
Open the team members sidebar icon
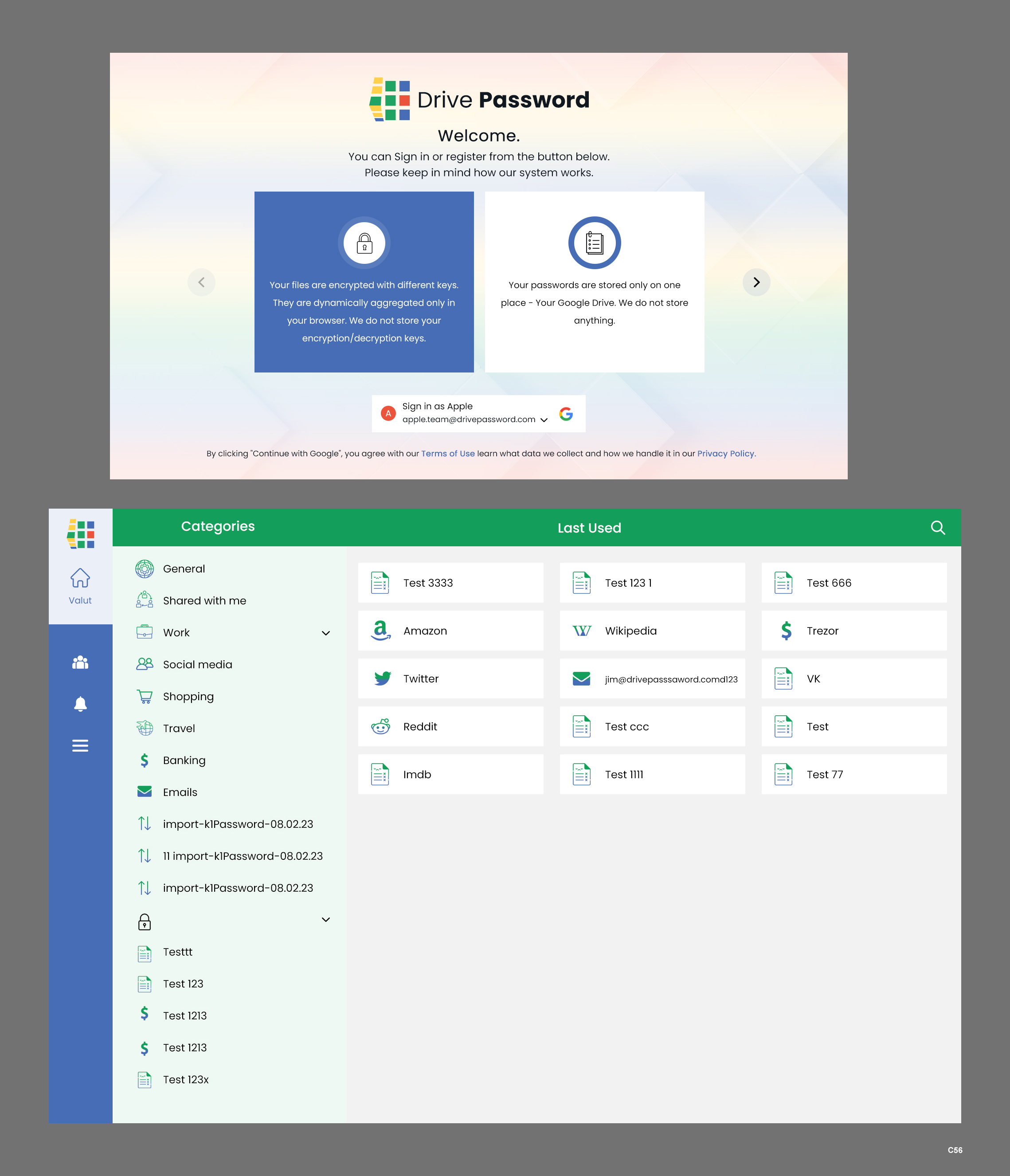(x=80, y=662)
